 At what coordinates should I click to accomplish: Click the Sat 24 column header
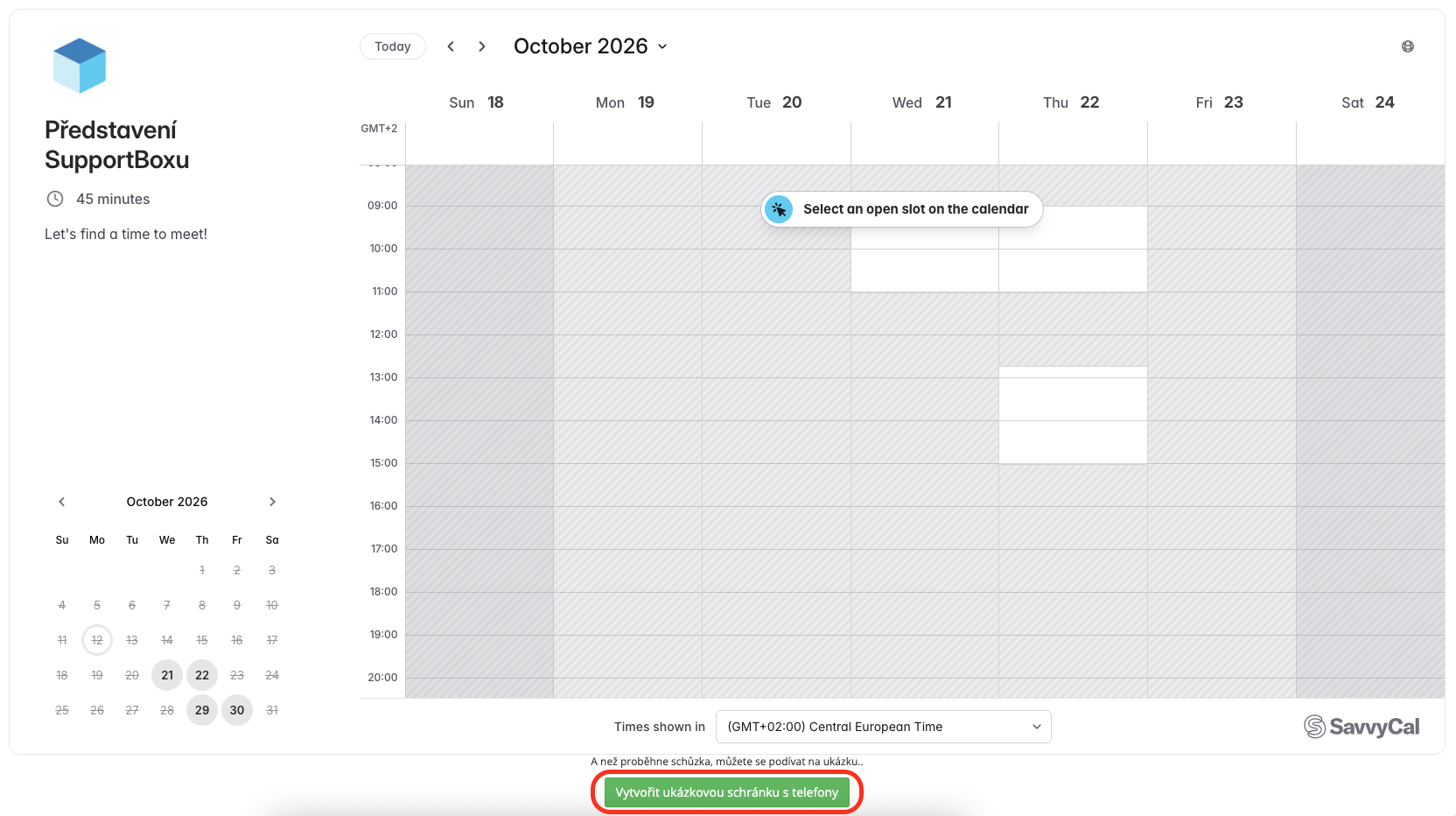(x=1368, y=102)
